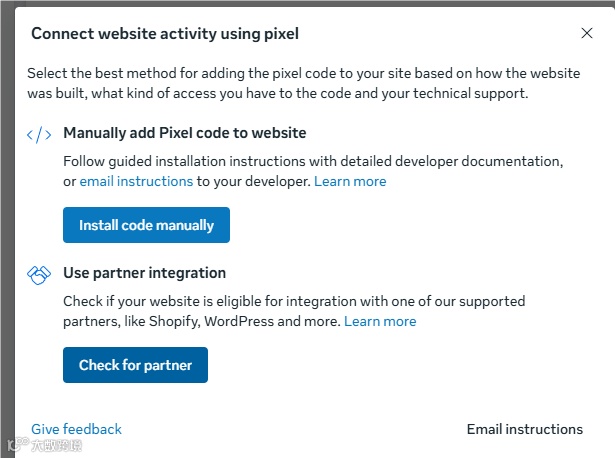Open Learn more link after developer documentation text

[350, 181]
